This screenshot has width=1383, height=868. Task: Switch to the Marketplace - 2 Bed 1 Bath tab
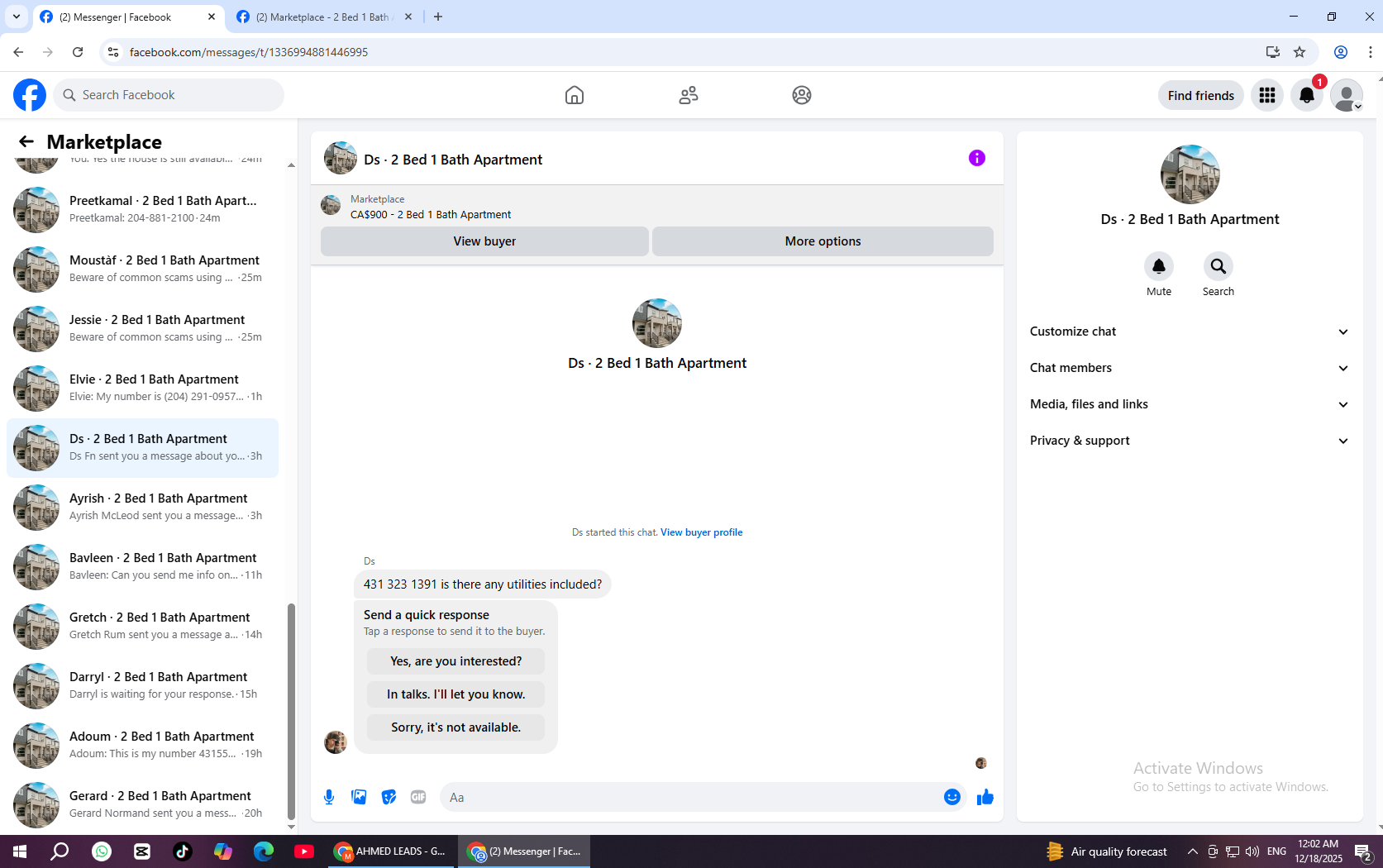click(x=322, y=17)
